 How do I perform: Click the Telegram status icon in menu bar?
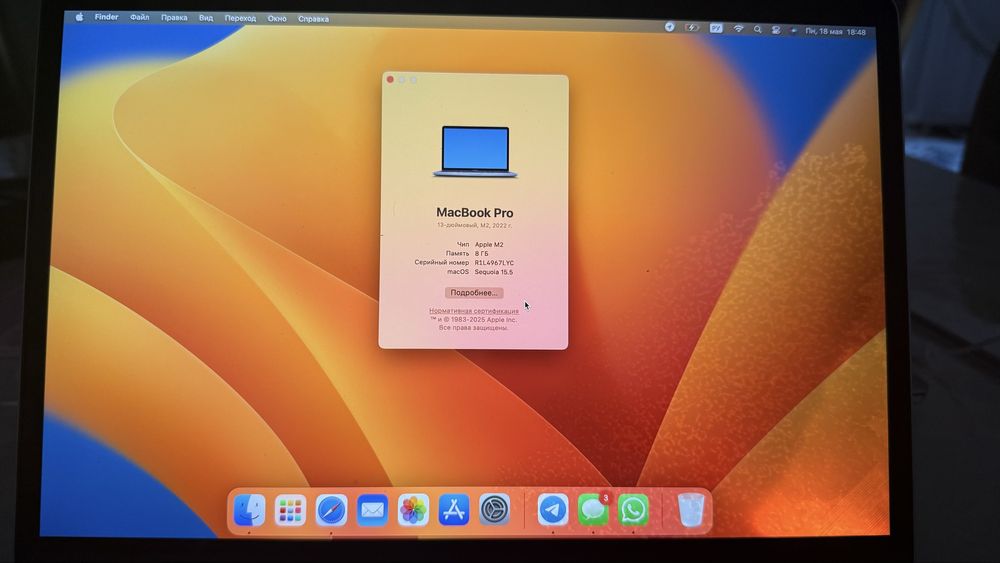(x=669, y=27)
